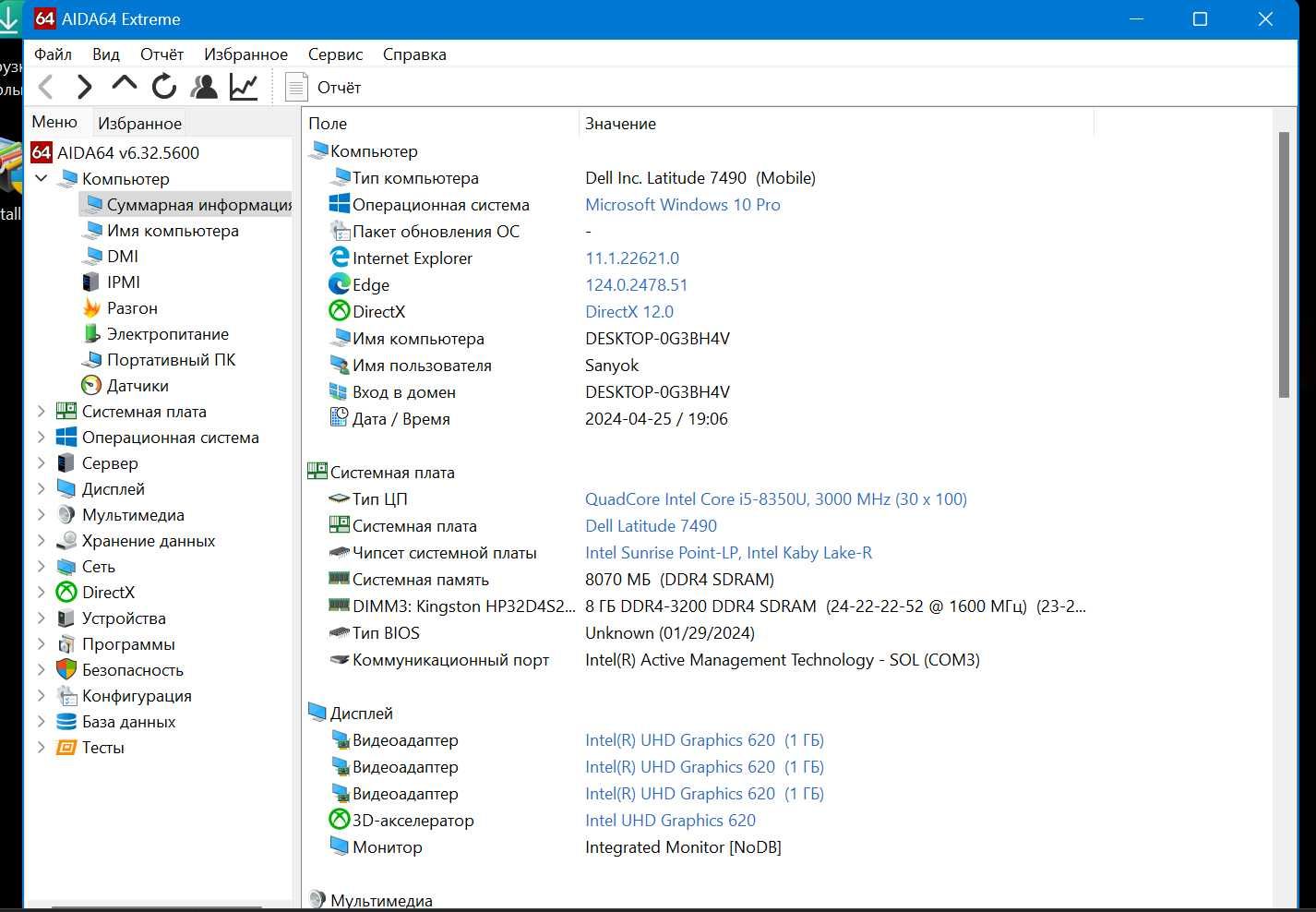
Task: Click the 3D-акселератор row icon
Action: pyautogui.click(x=339, y=820)
